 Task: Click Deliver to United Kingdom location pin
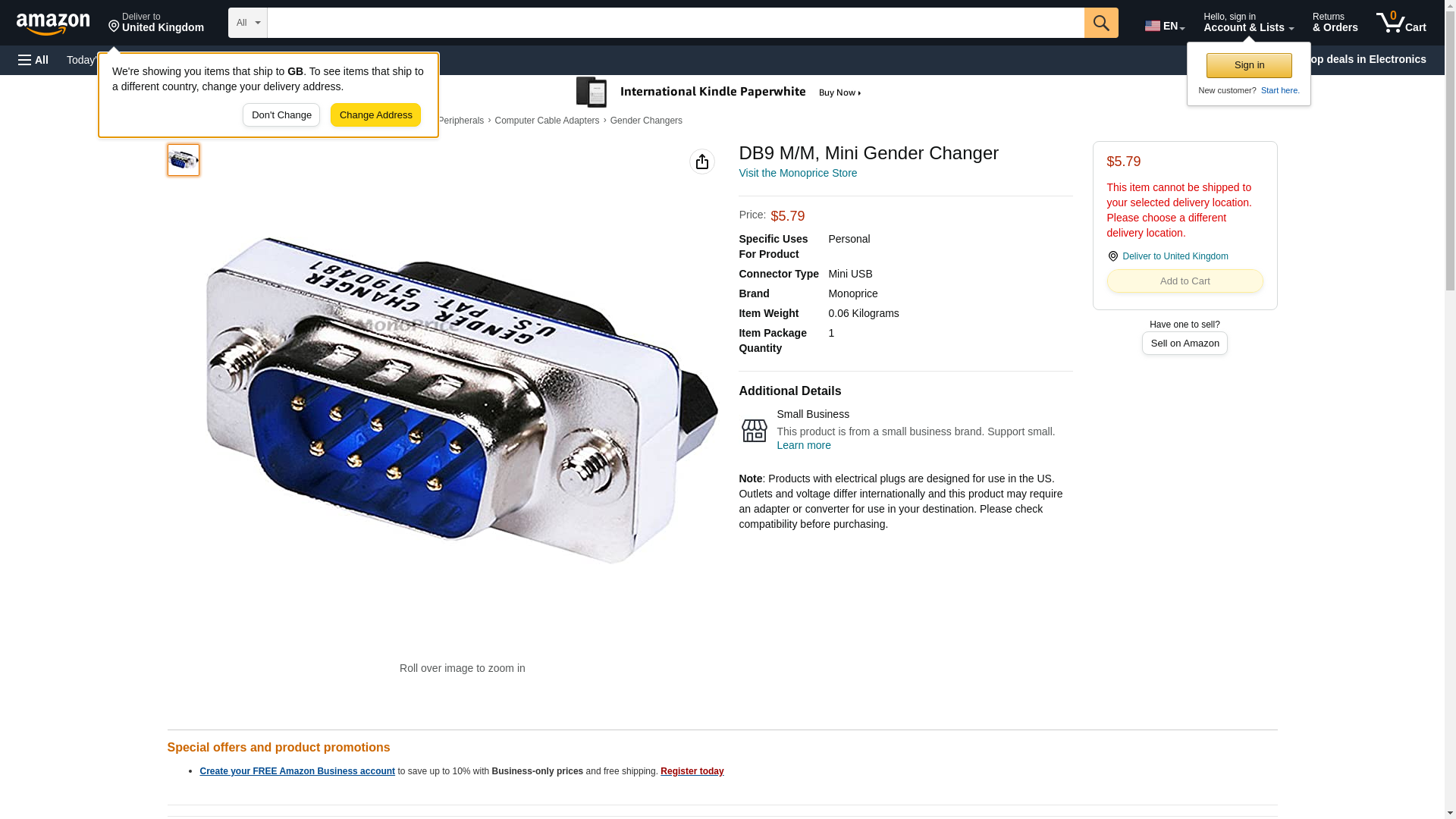click(1113, 256)
